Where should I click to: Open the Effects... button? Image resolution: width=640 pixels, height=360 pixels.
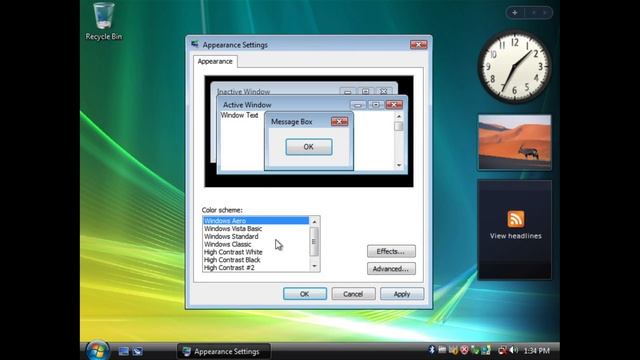tap(391, 251)
